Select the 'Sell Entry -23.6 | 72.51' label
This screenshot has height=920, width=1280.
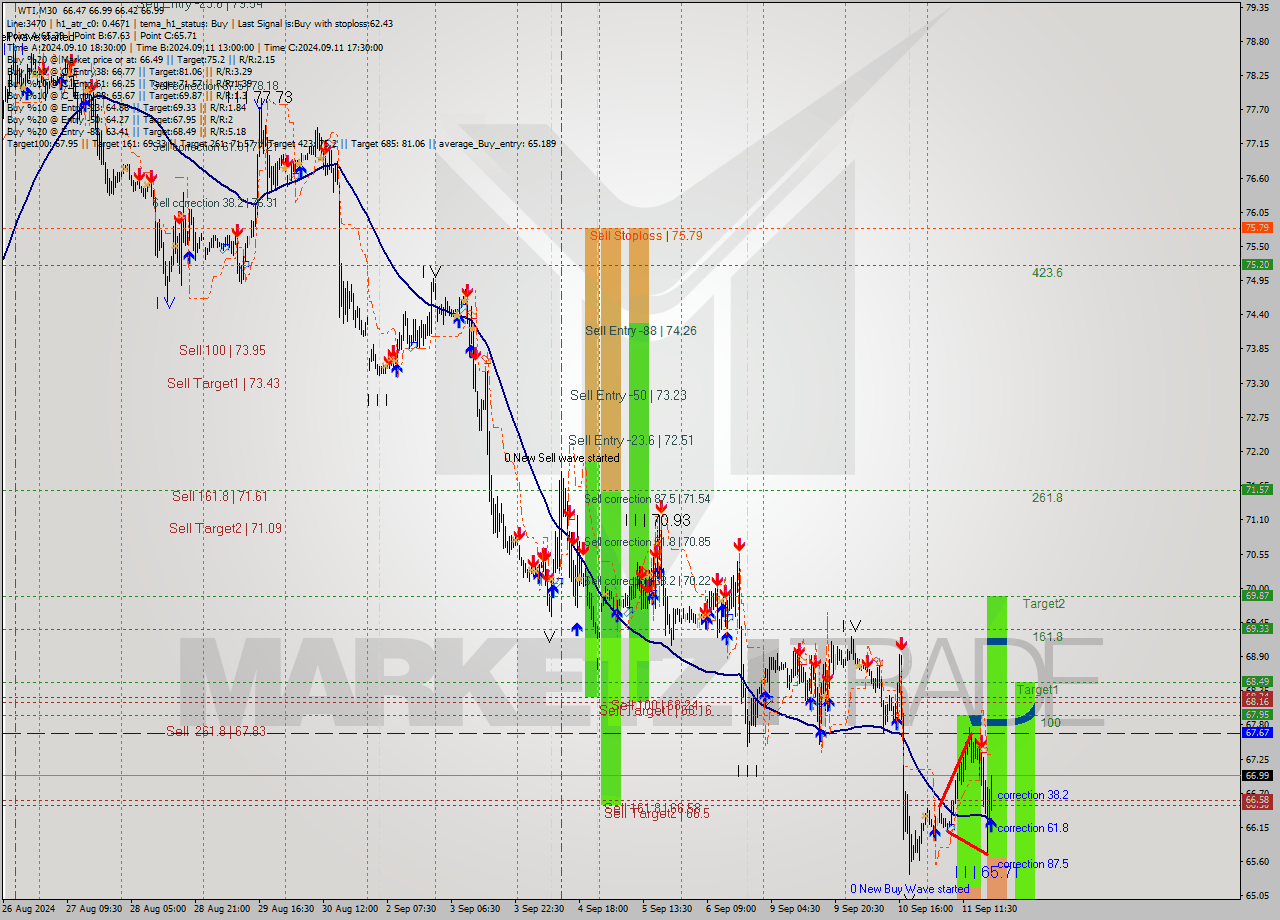pos(631,440)
